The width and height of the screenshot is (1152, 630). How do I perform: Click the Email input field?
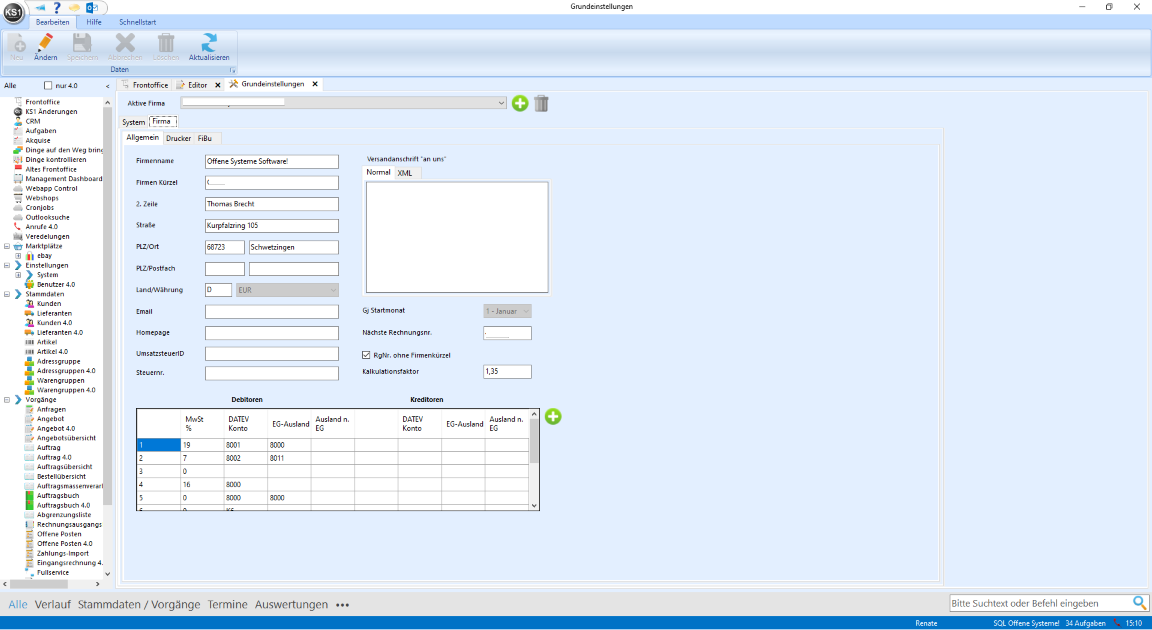(271, 312)
